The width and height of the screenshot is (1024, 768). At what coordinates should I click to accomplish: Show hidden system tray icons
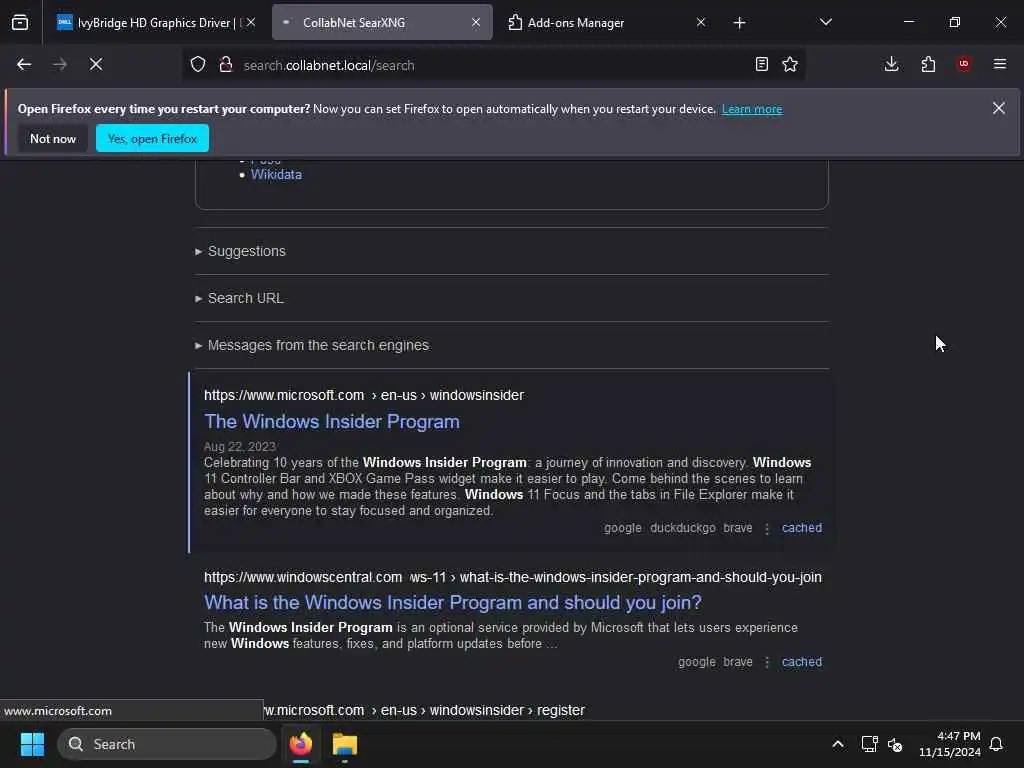(x=838, y=744)
